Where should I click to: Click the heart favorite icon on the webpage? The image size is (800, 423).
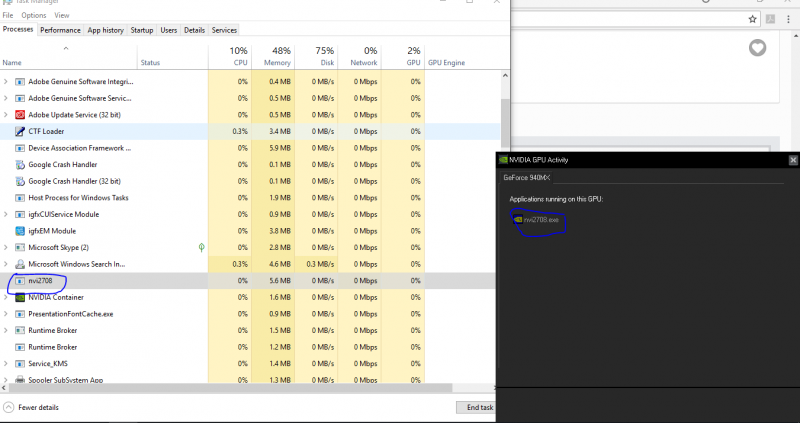coord(757,48)
